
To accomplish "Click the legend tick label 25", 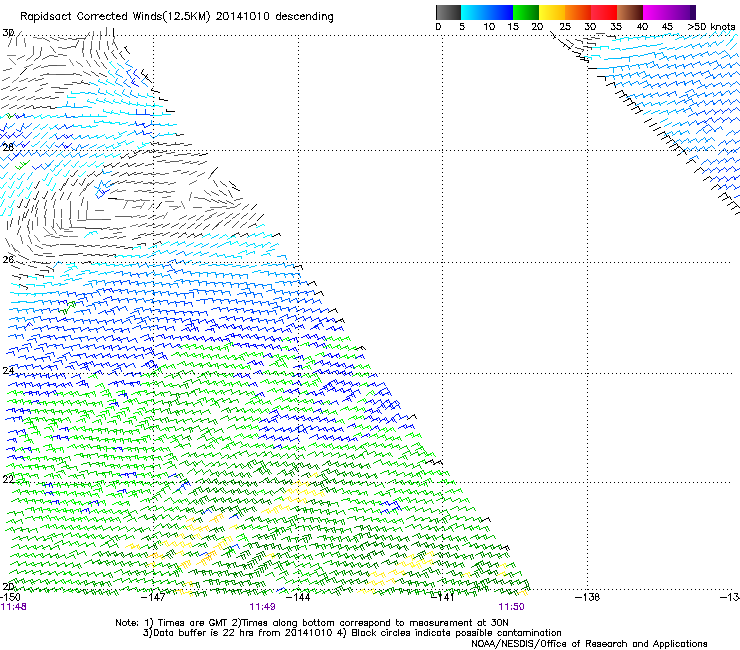I will [565, 27].
